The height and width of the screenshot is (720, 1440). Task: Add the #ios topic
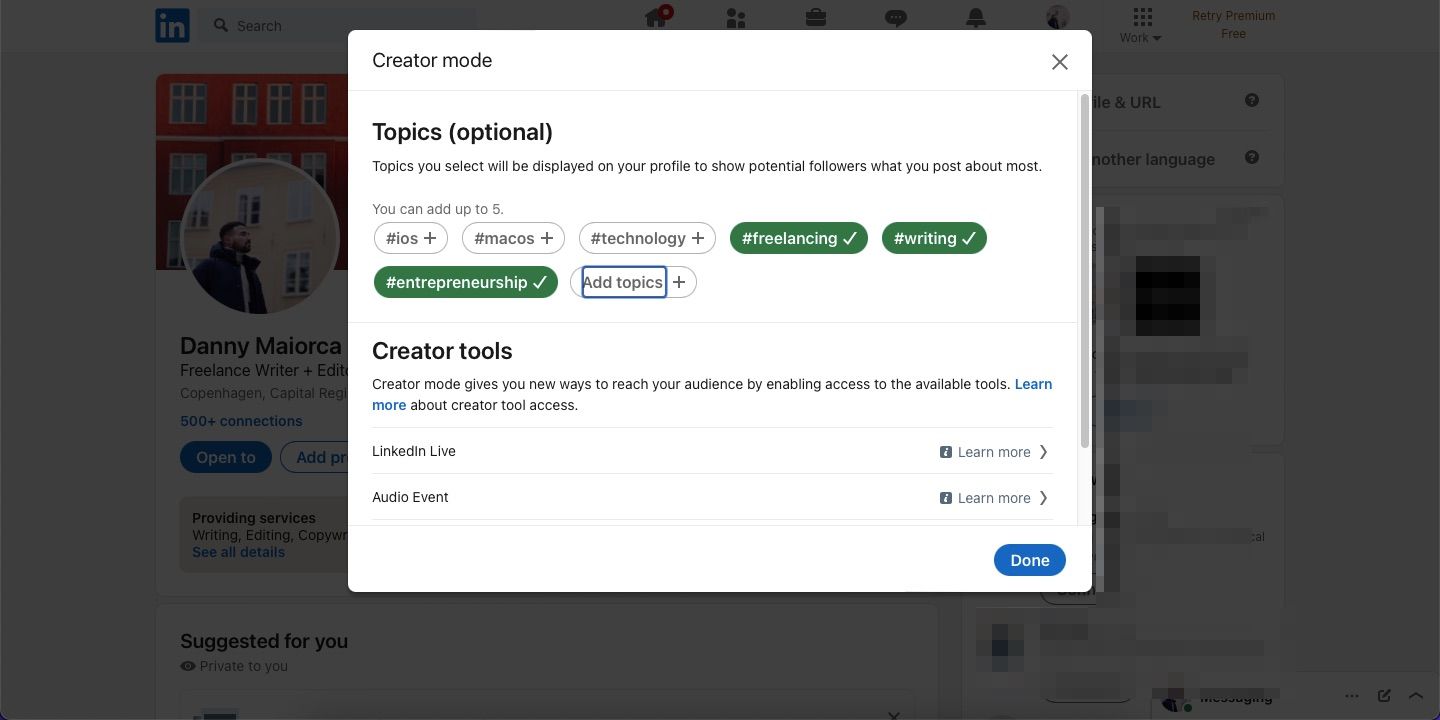pyautogui.click(x=411, y=238)
